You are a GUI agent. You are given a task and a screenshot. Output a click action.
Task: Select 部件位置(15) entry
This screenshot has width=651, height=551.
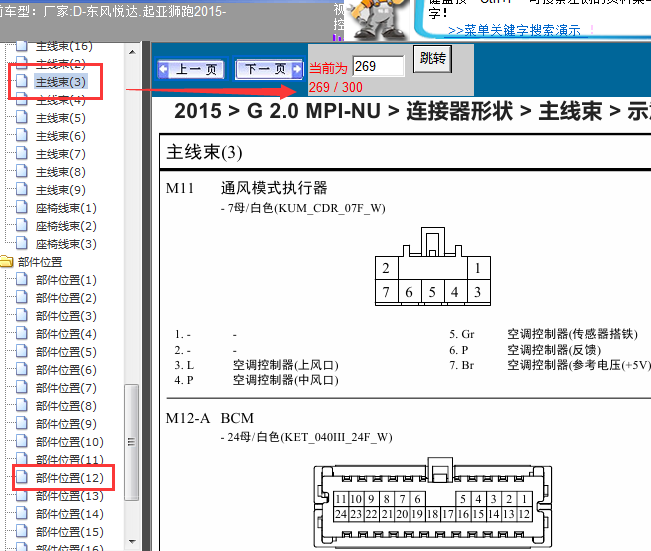[x=70, y=532]
